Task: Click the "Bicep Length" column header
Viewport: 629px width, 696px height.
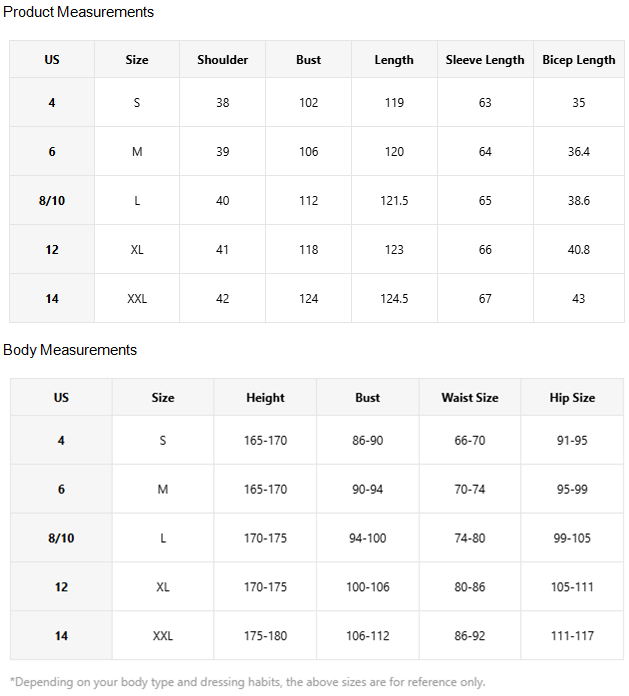Action: (x=579, y=60)
